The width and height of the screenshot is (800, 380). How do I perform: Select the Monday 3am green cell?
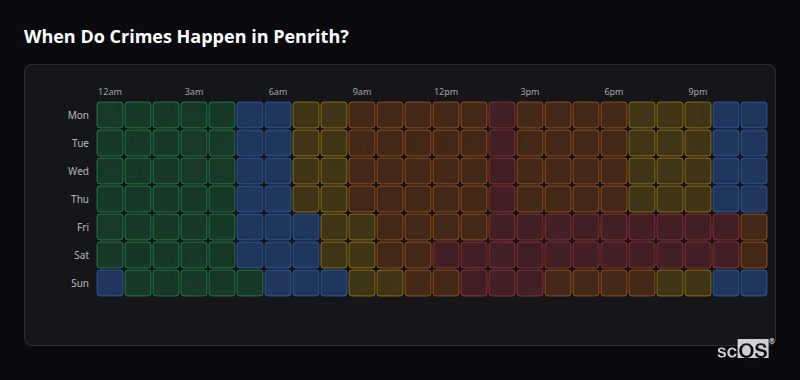[x=194, y=115]
